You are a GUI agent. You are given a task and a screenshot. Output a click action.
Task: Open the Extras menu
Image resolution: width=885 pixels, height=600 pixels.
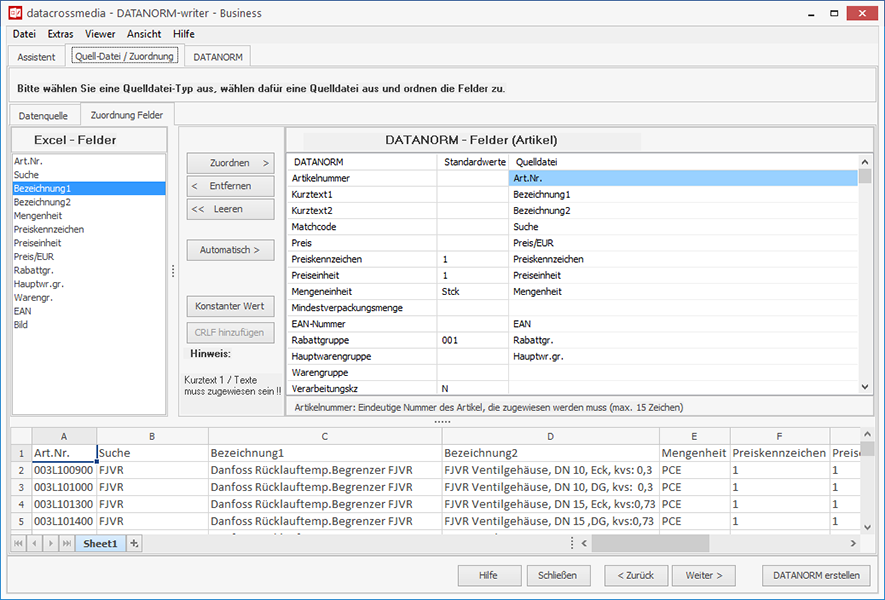click(60, 34)
